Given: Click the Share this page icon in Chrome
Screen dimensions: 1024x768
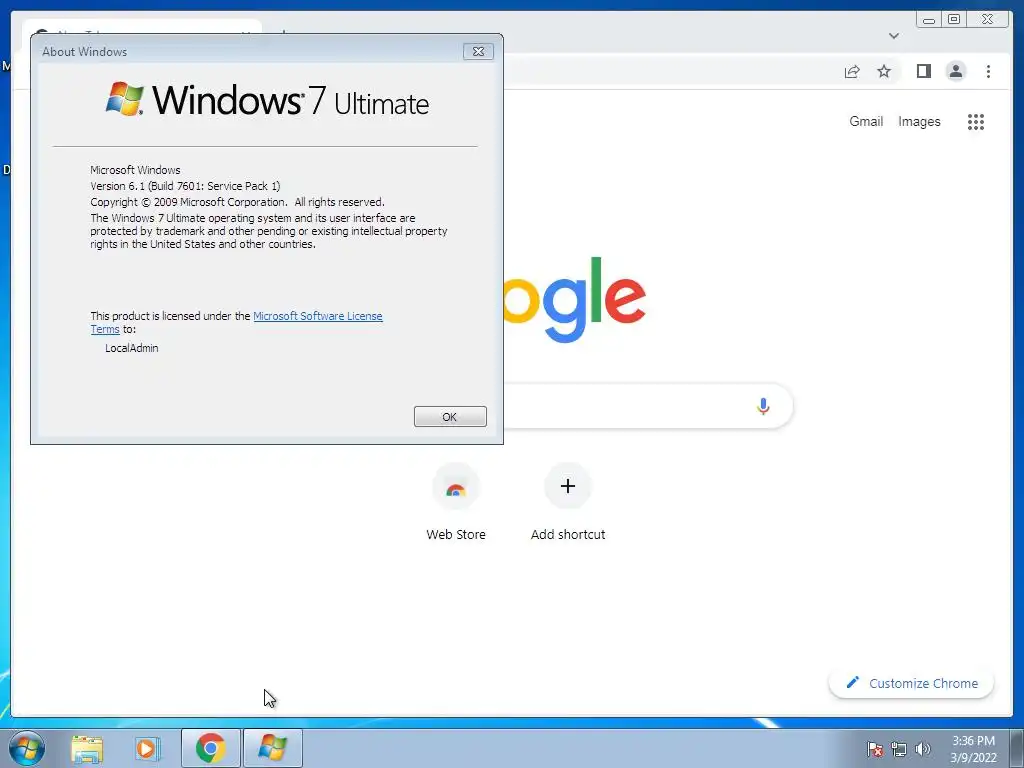Looking at the screenshot, I should [x=852, y=71].
